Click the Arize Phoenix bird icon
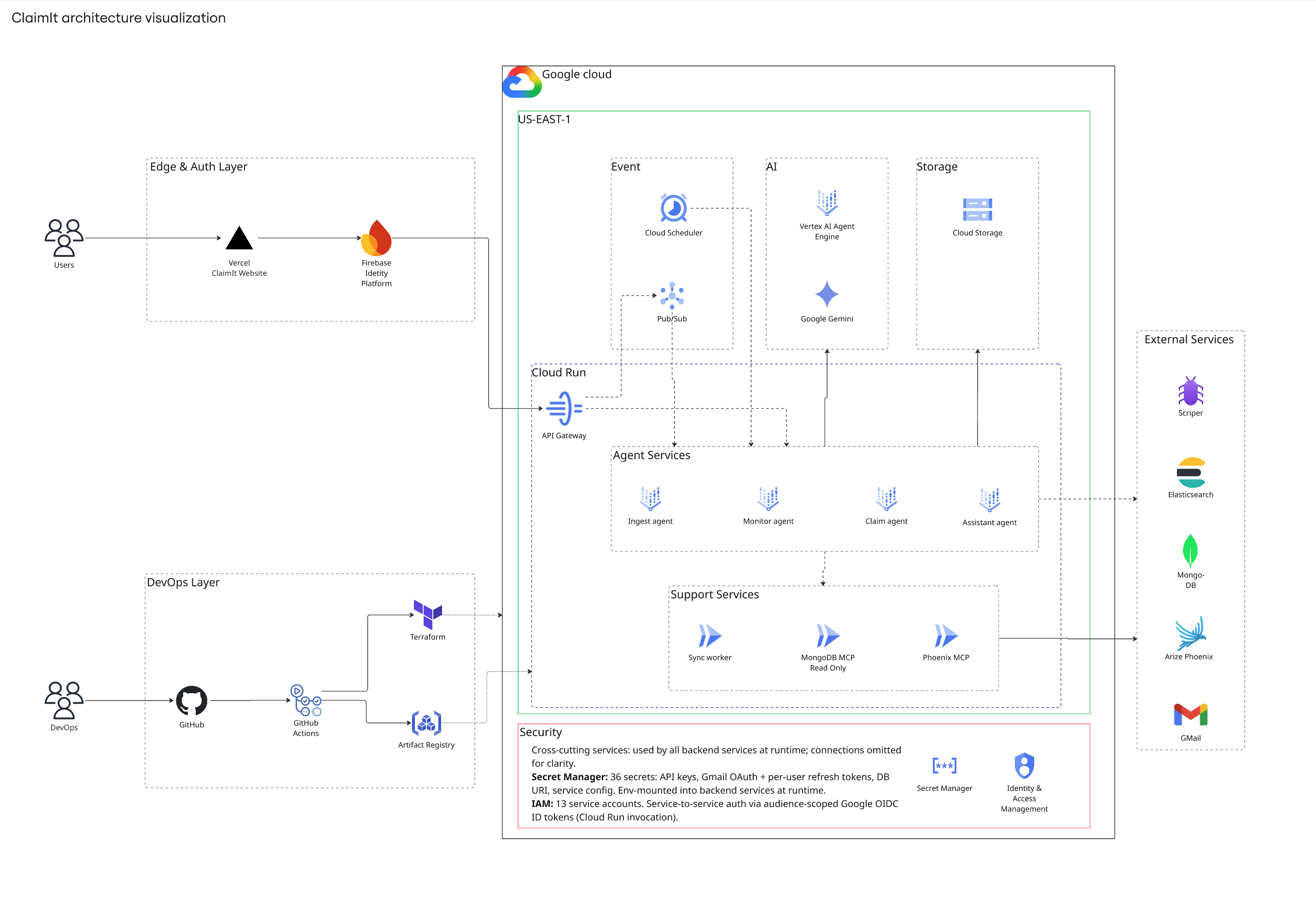Screen dimensions: 1316x912 [x=1190, y=632]
